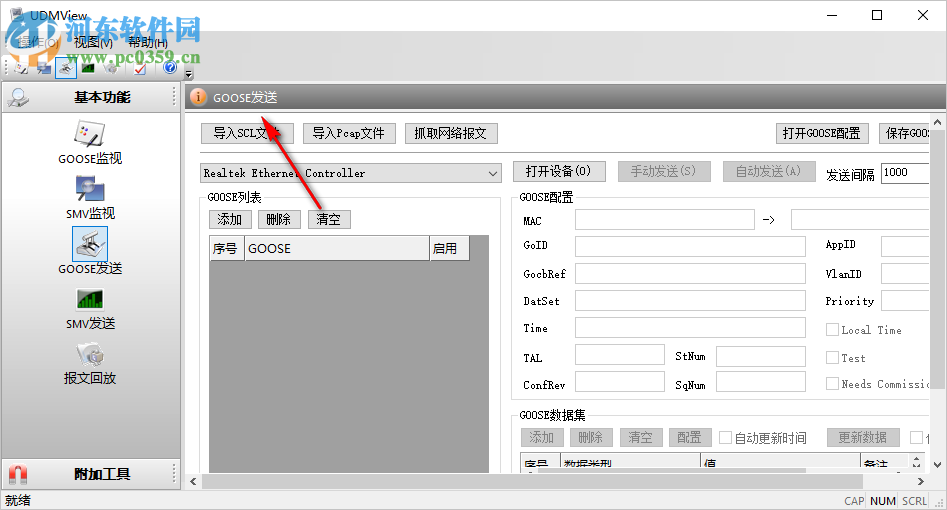Click the GOOSE column header

[337, 248]
